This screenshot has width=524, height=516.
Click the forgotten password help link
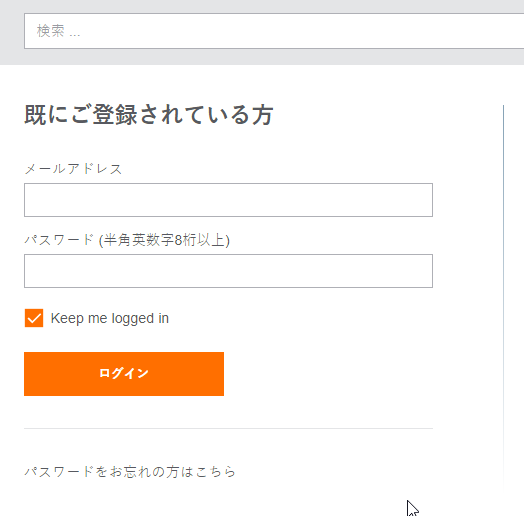(x=130, y=472)
